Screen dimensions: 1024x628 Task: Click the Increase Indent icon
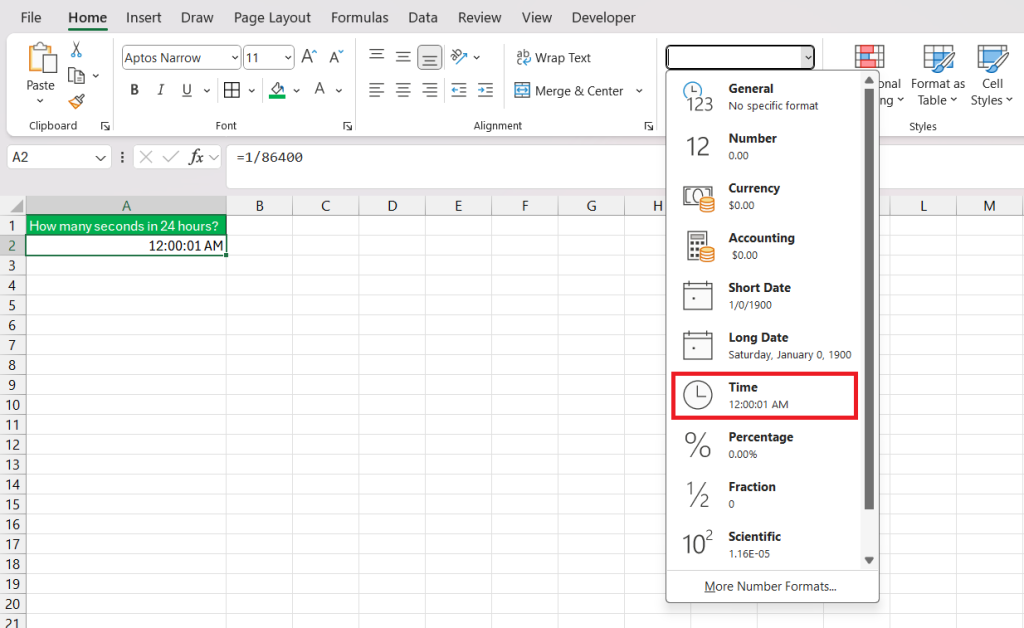pos(485,91)
